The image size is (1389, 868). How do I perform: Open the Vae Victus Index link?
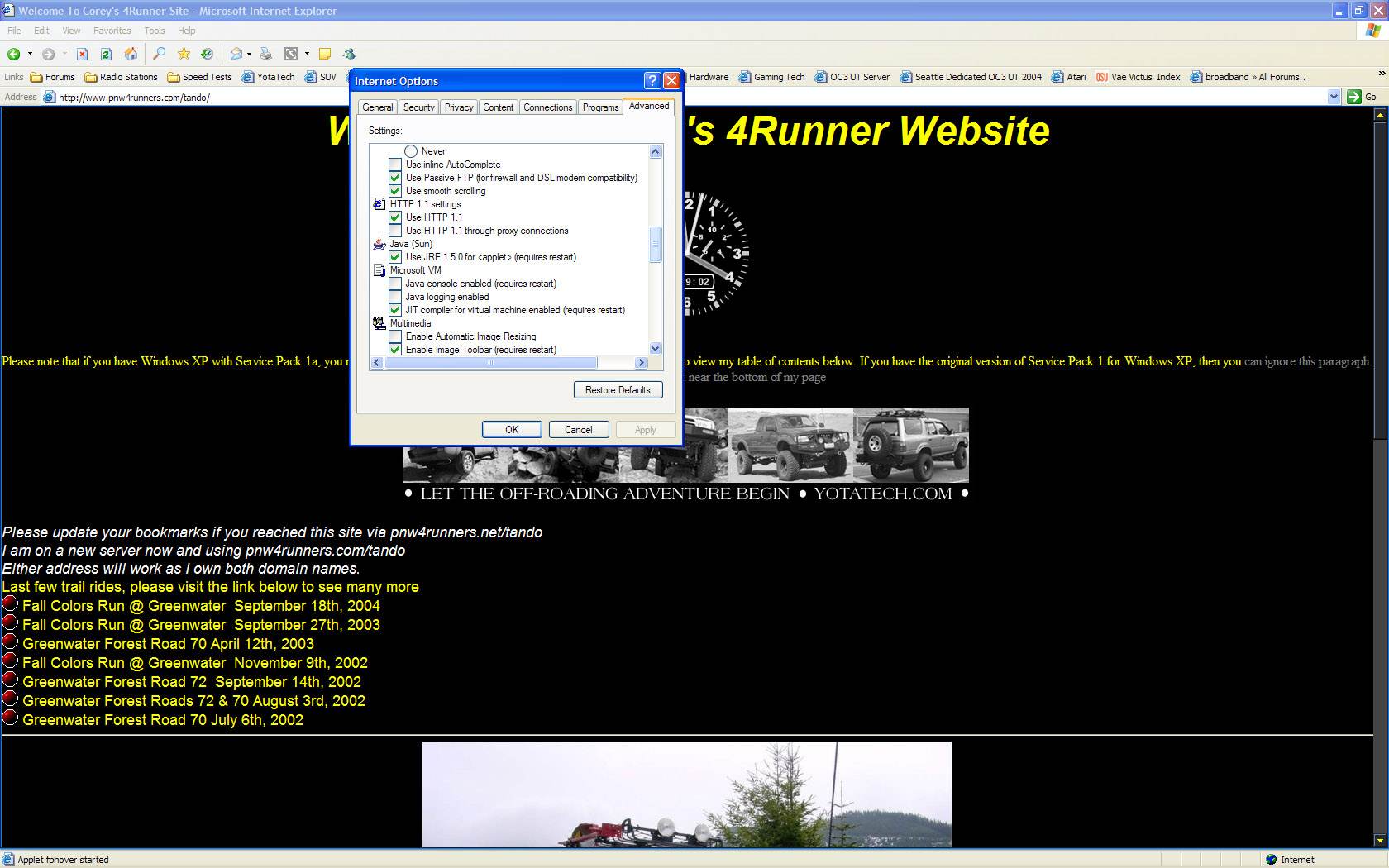tap(1138, 77)
